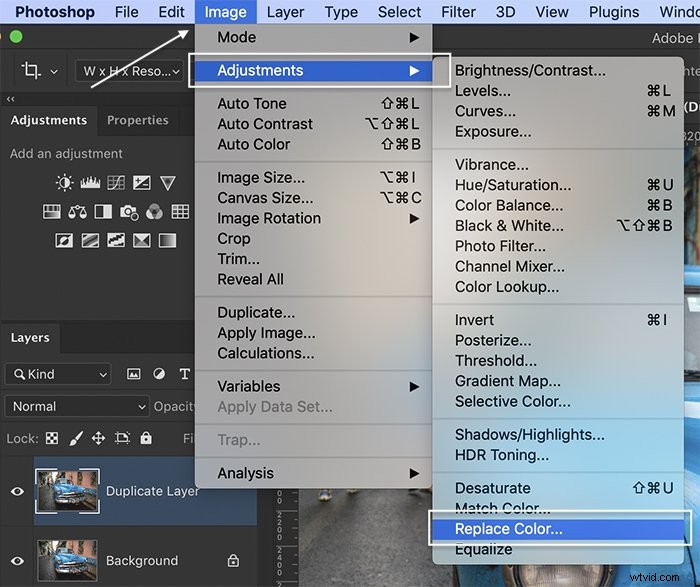This screenshot has width=700, height=587.
Task: Toggle lock transparent pixels
Action: pyautogui.click(x=52, y=438)
